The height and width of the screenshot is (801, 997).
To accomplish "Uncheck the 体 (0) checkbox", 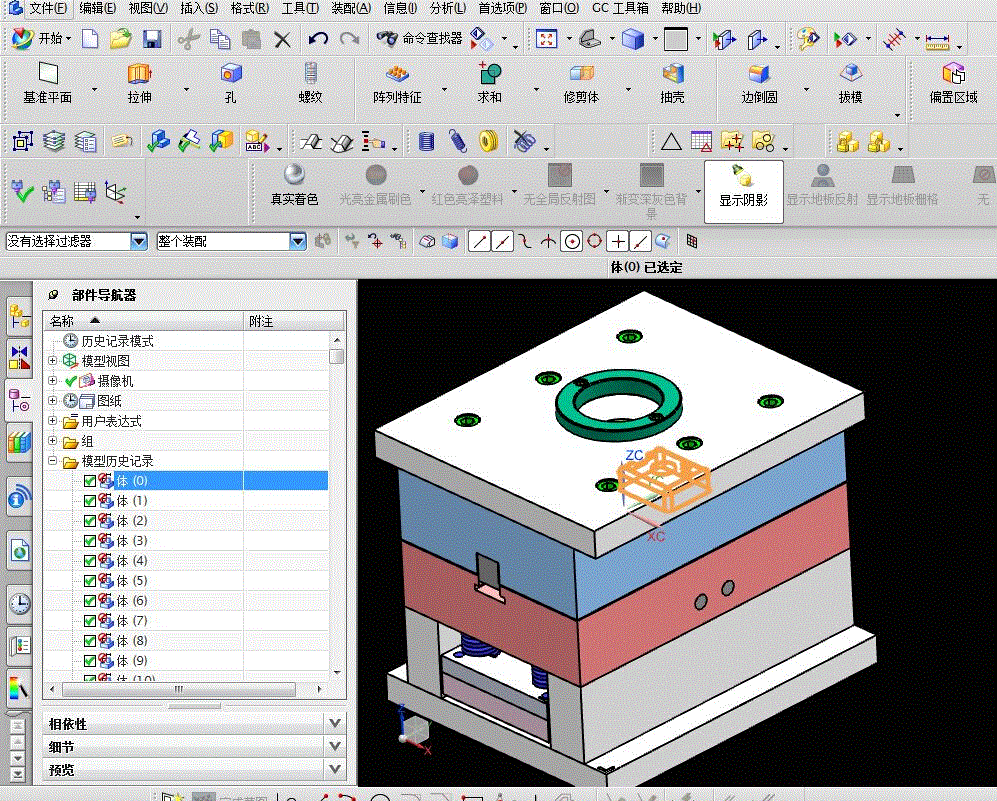I will tap(90, 481).
